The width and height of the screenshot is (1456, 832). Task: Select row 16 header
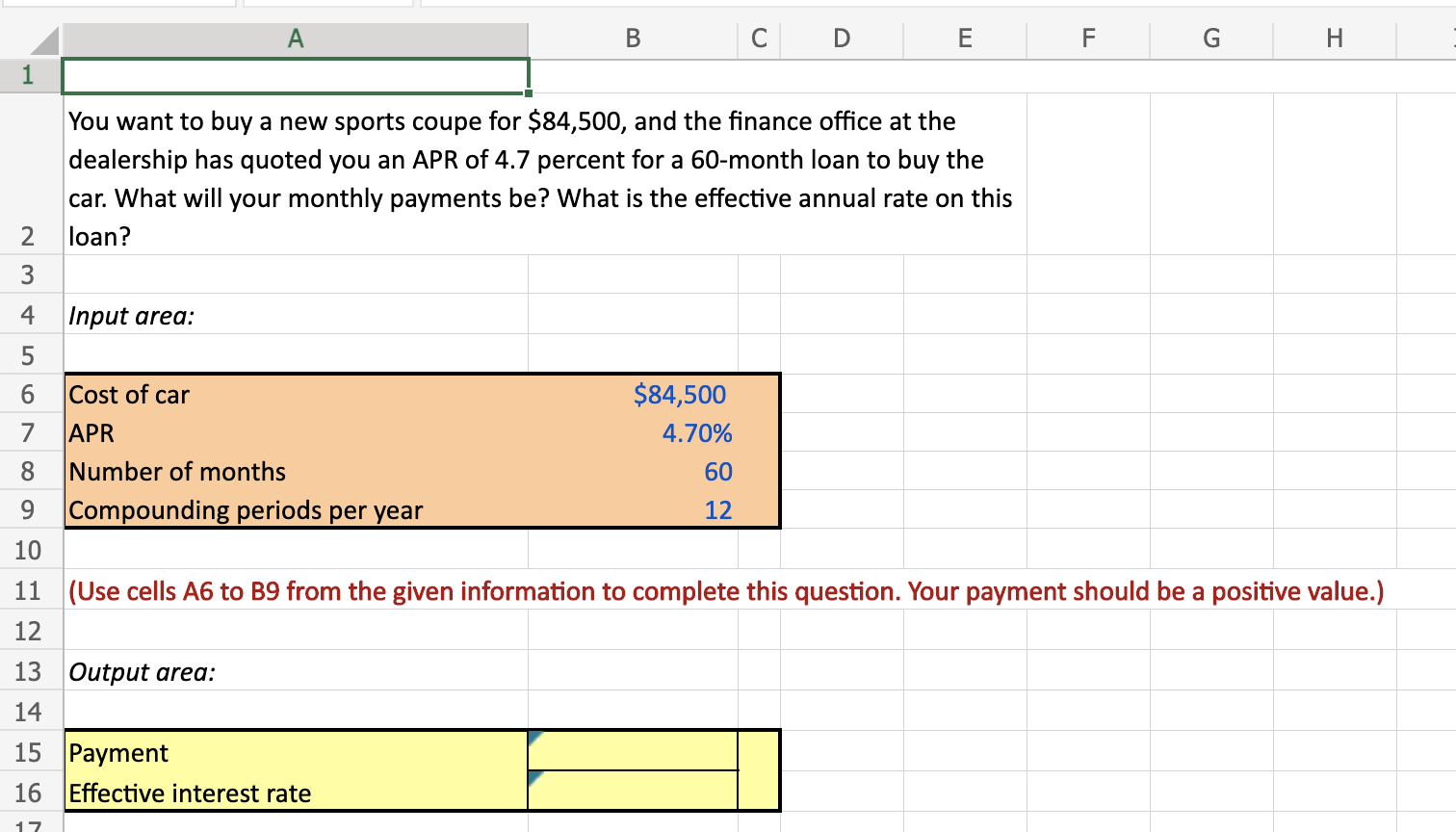29,793
